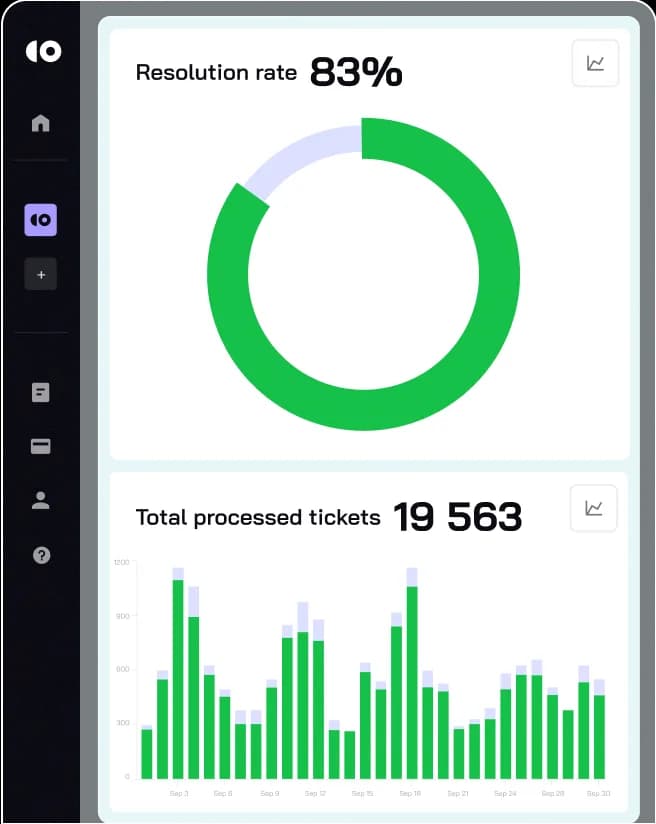
Task: Go to Home via the house icon
Action: tap(41, 124)
